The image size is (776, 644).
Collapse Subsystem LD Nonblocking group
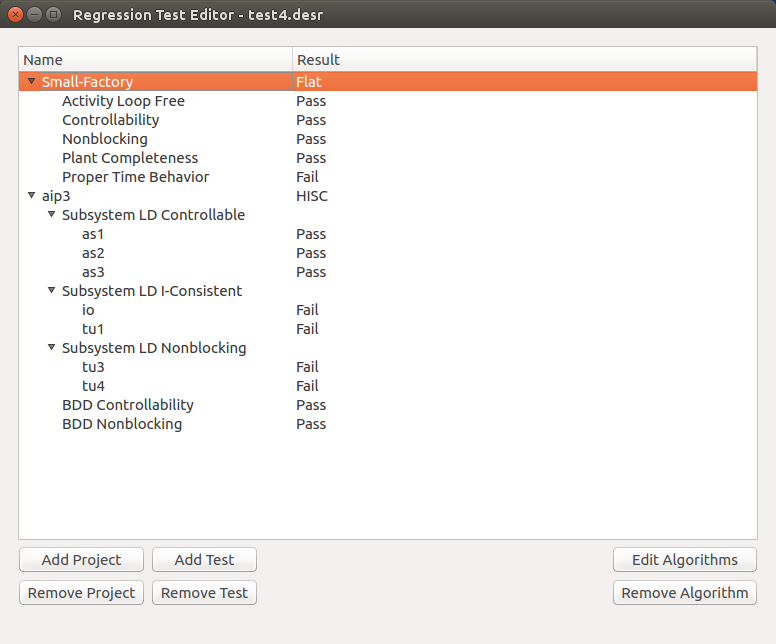52,348
